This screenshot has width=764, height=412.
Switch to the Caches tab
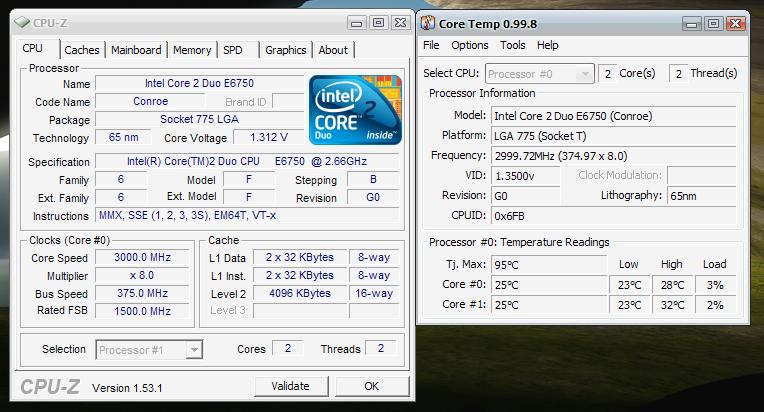tap(82, 50)
